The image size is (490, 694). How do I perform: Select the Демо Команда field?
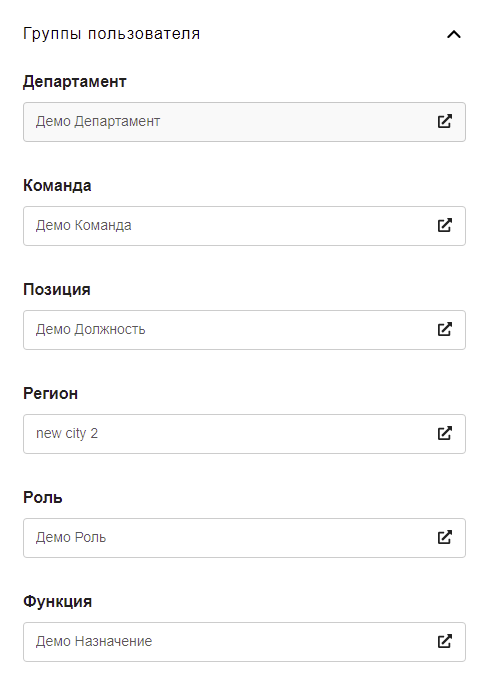[x=244, y=226]
